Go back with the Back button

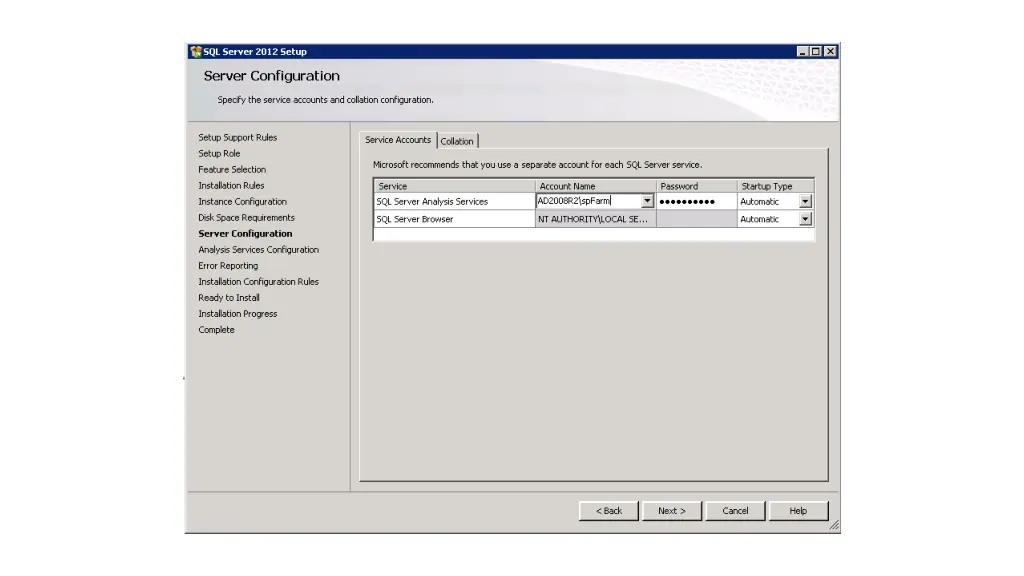pyautogui.click(x=609, y=511)
